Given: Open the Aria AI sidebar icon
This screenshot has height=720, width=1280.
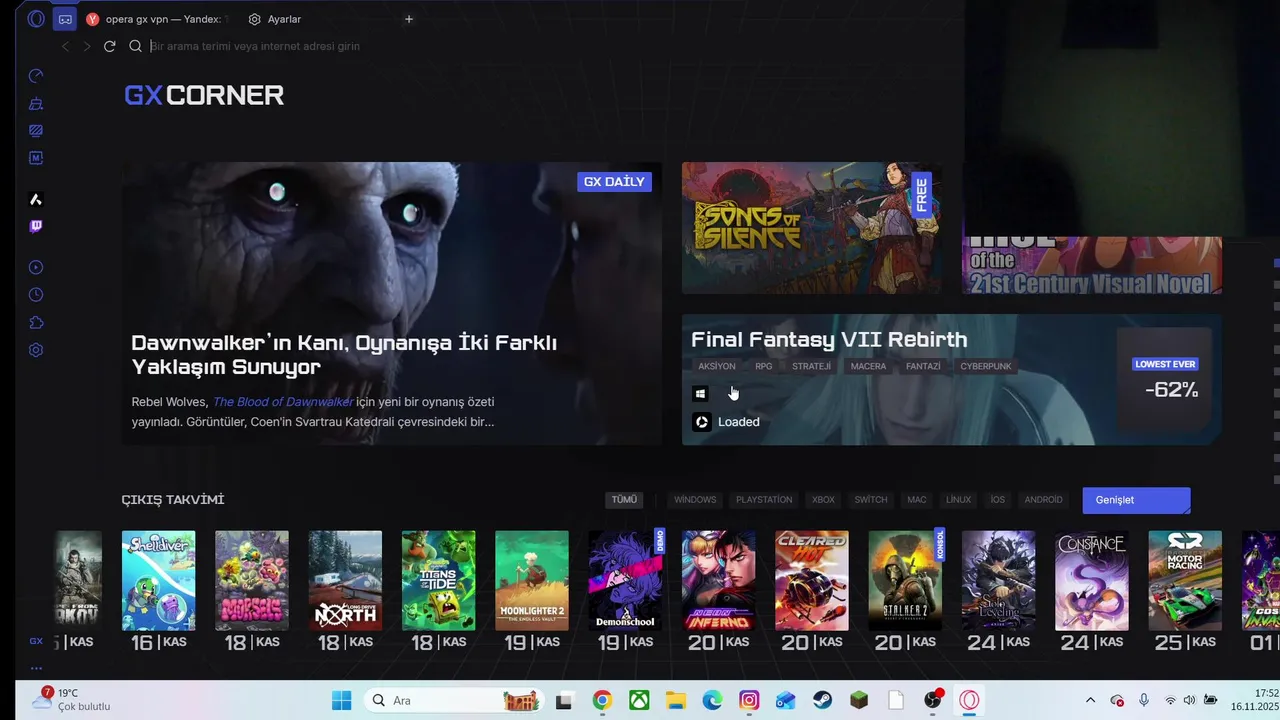Looking at the screenshot, I should click(36, 200).
